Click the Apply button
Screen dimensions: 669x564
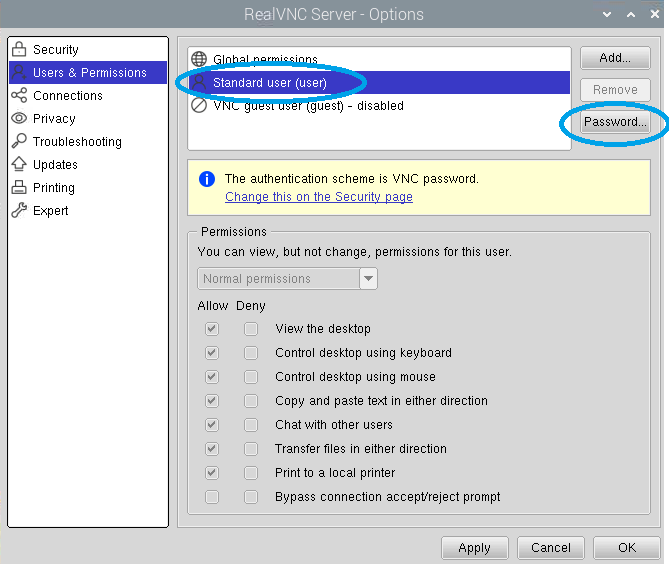click(474, 547)
